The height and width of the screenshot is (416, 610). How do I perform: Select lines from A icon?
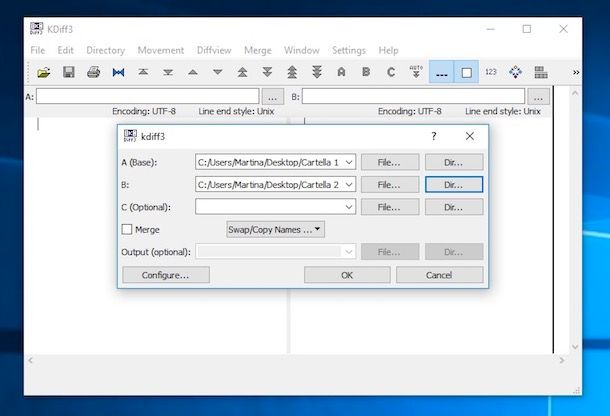point(341,72)
